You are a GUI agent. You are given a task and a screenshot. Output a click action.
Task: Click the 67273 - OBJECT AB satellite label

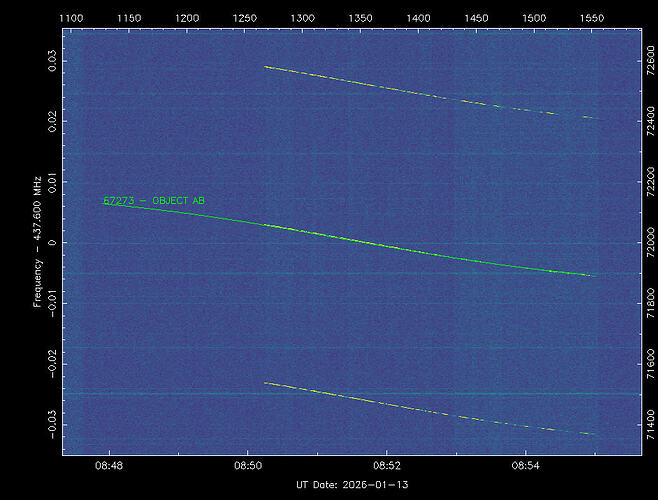point(154,201)
